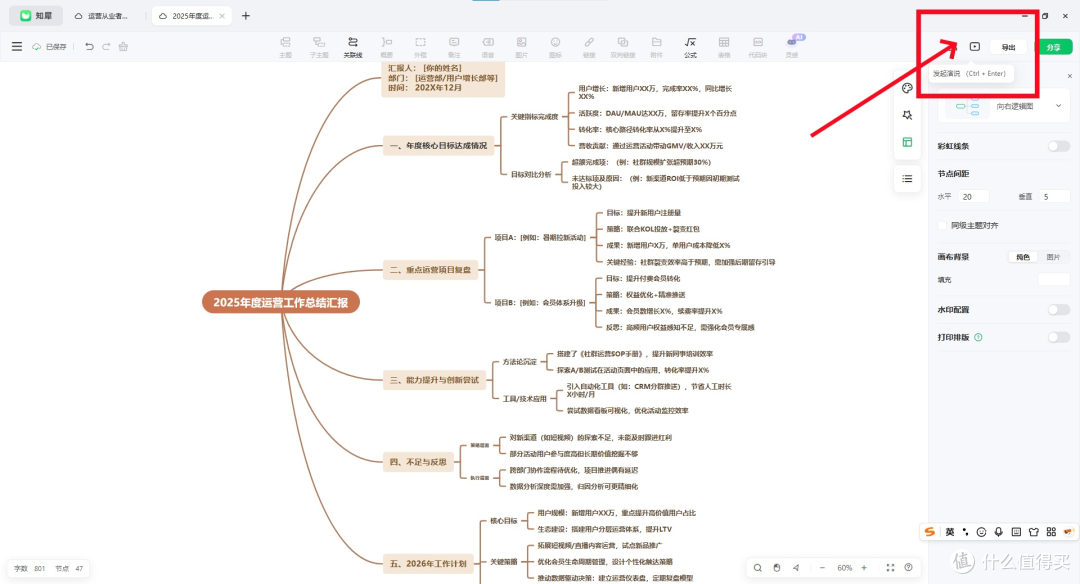Screen dimensions: 1080x584
Task: Insert a 表格 table
Action: click(x=724, y=47)
